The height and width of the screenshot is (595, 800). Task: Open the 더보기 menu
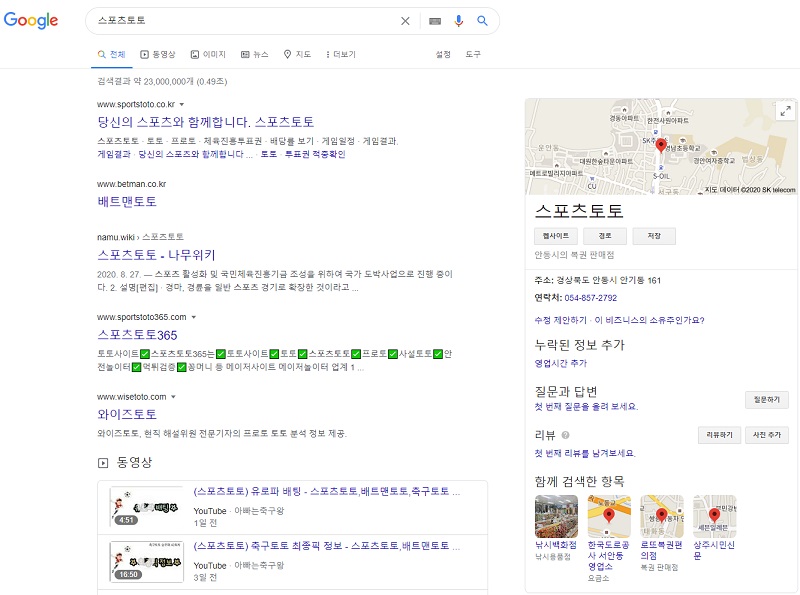click(341, 54)
